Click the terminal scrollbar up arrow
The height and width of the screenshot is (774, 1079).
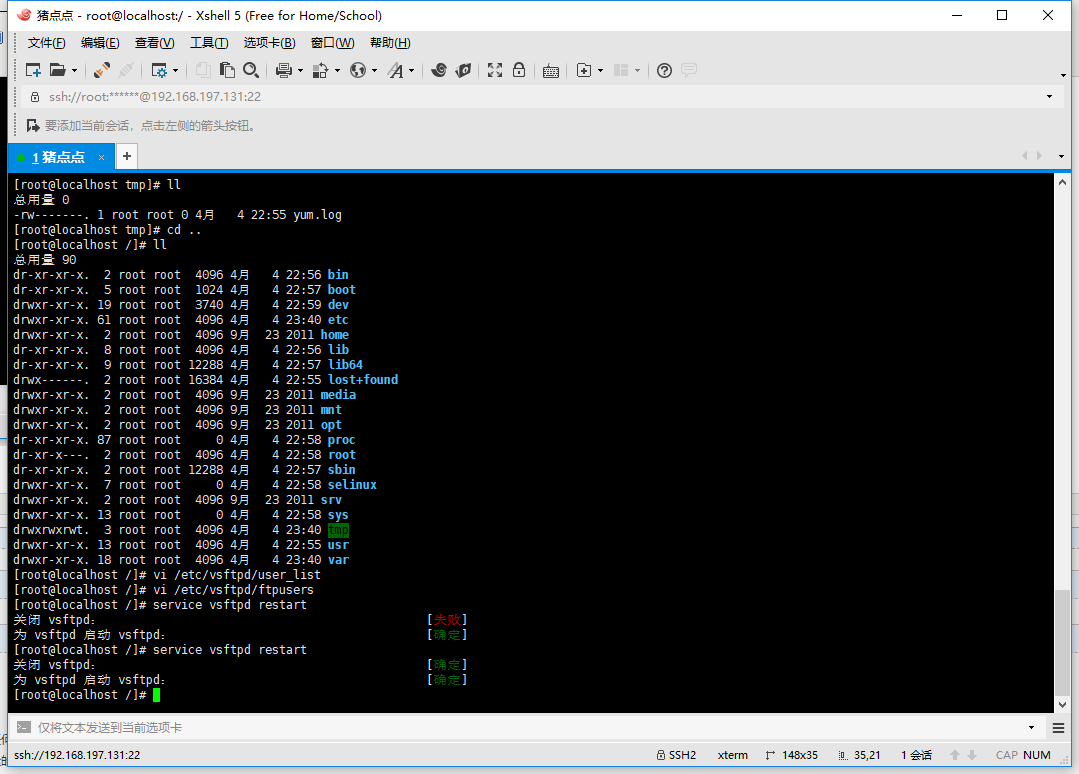point(1062,182)
